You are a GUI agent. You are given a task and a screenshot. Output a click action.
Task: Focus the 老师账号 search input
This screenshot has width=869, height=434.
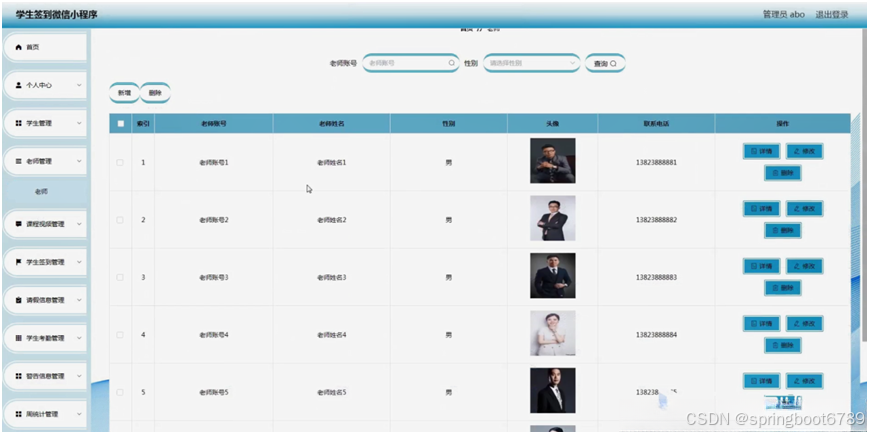click(411, 63)
